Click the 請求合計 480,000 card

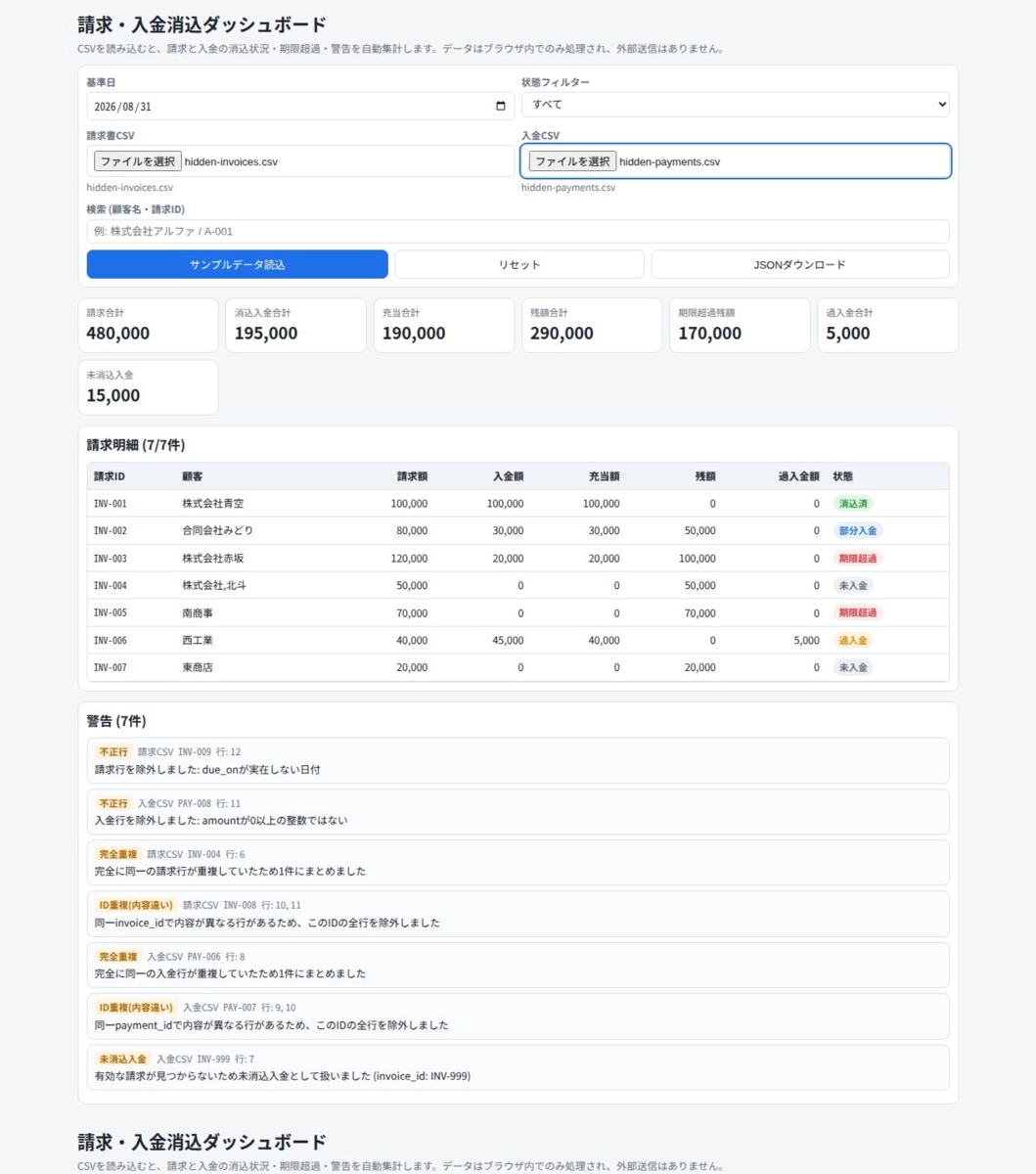click(148, 325)
